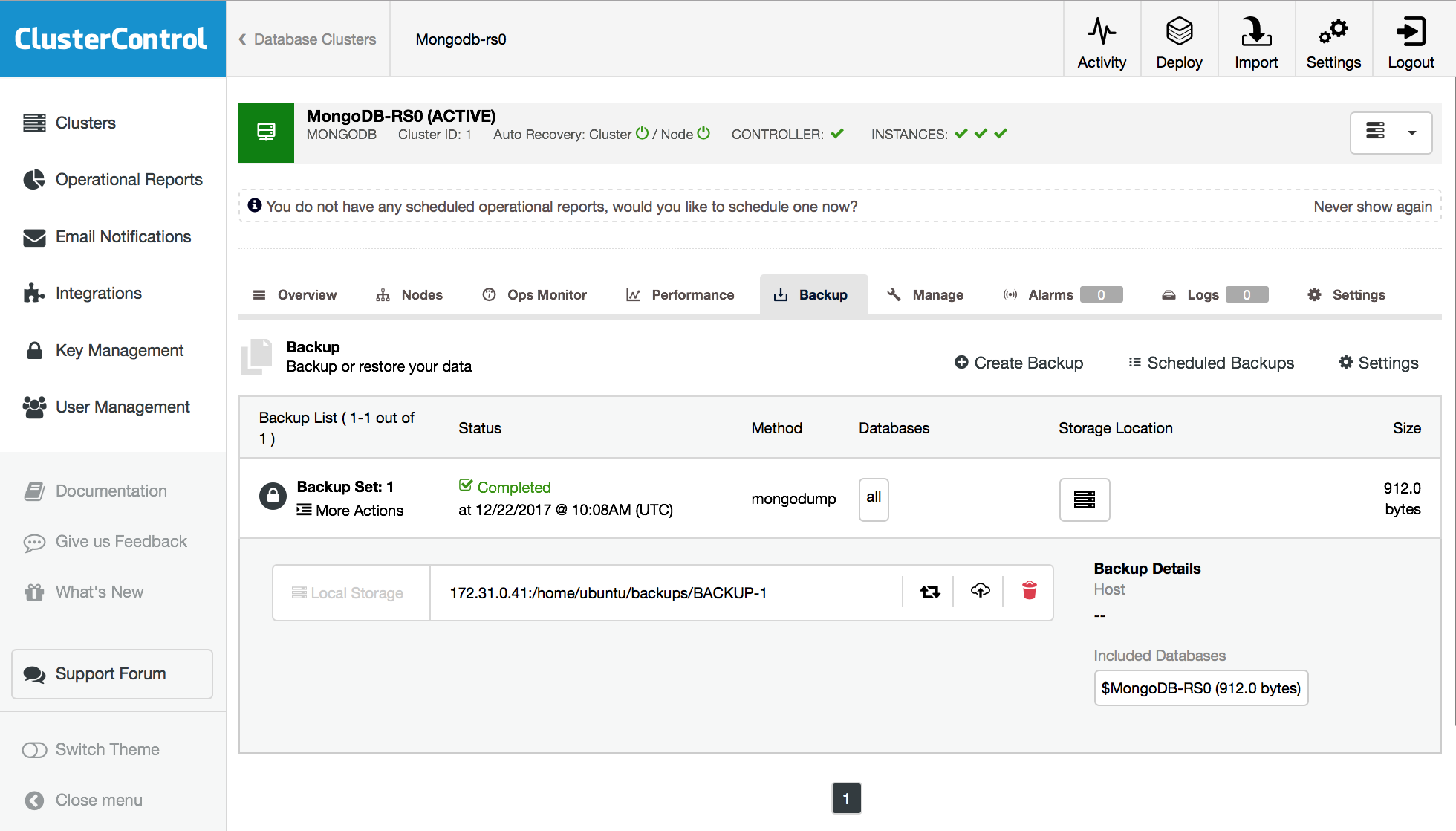Screen dimensions: 1456x831
Task: Click the backup path 172.31.0.41:/home/ubuntu/backups/BACKUP-1
Action: coord(608,593)
